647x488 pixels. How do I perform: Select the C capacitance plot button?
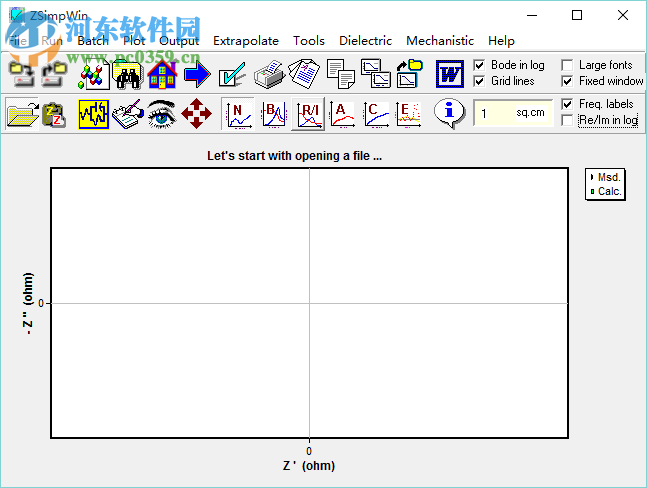point(376,114)
